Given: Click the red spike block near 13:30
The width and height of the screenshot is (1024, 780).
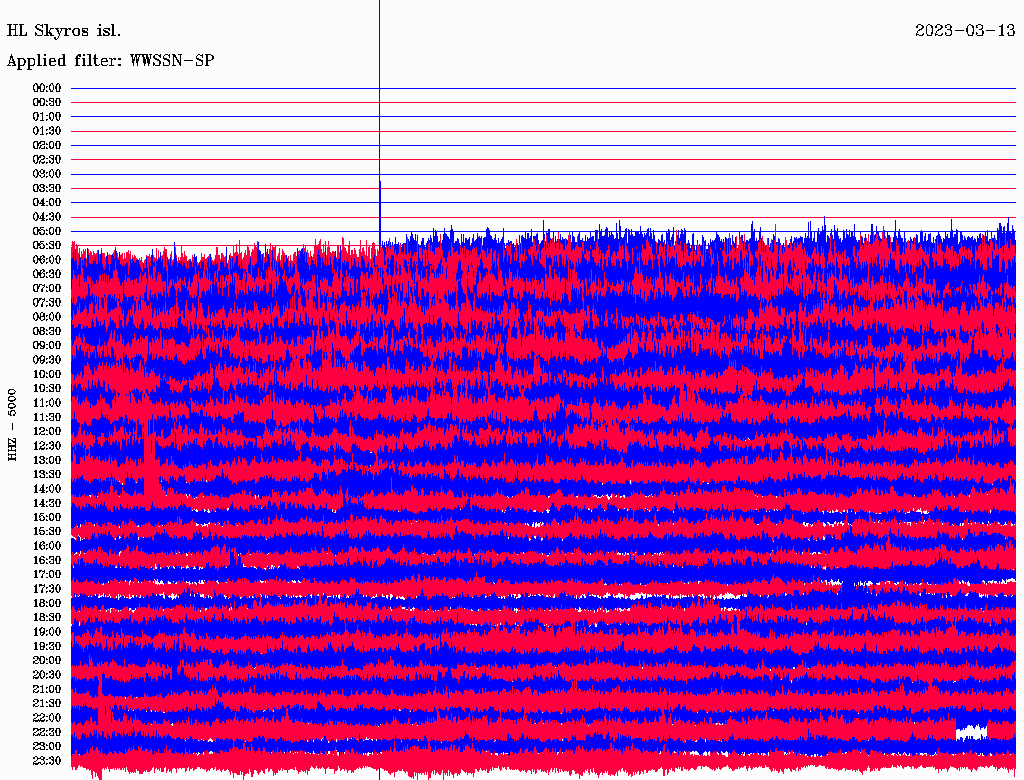Looking at the screenshot, I should coord(152,465).
